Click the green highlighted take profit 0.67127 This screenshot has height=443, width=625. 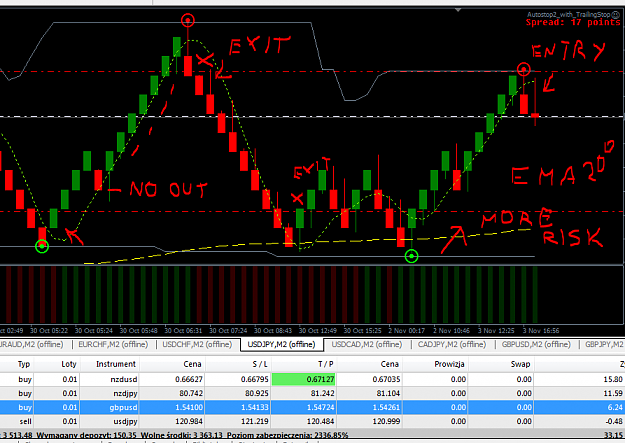pos(304,379)
